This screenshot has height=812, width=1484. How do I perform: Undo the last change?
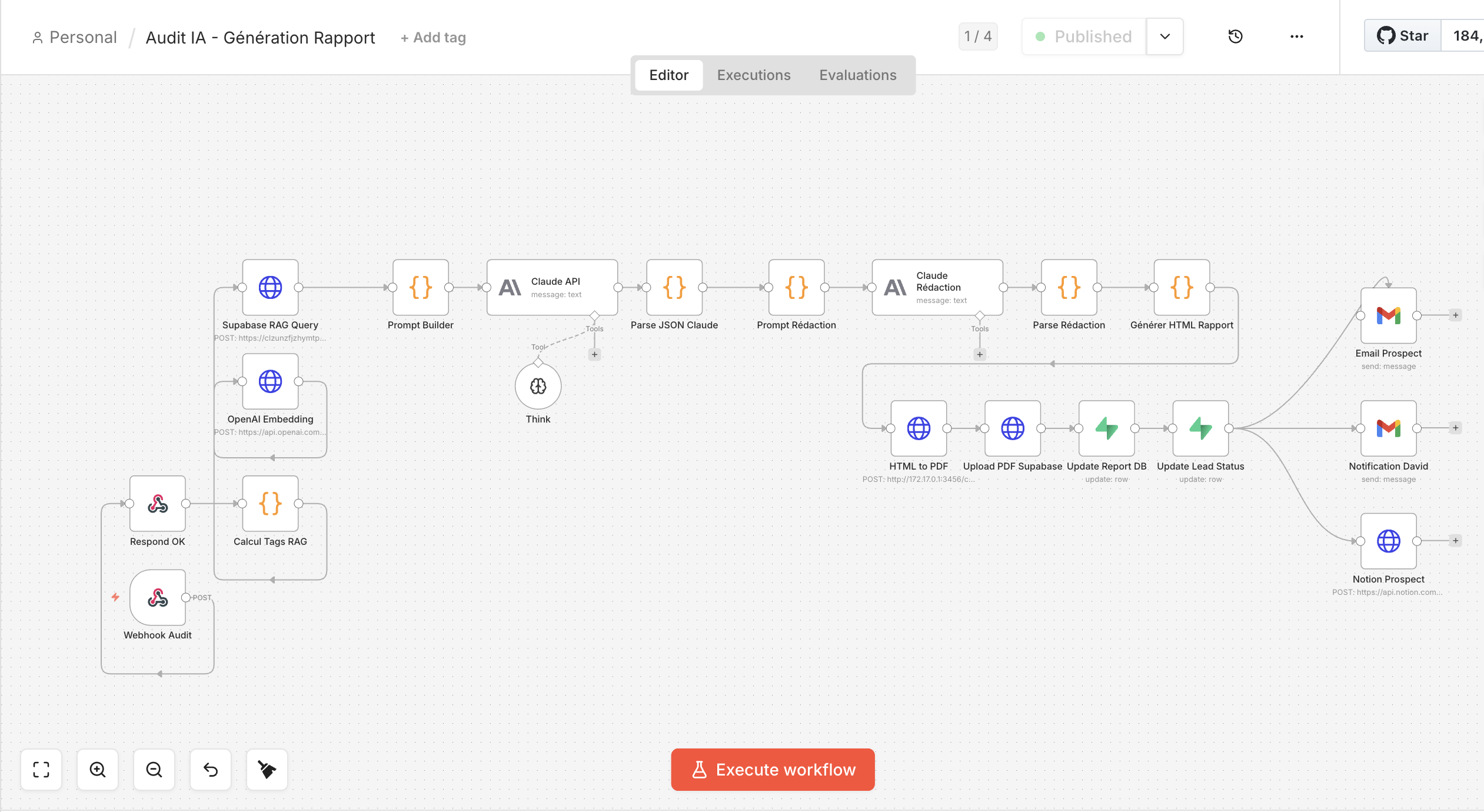(211, 769)
